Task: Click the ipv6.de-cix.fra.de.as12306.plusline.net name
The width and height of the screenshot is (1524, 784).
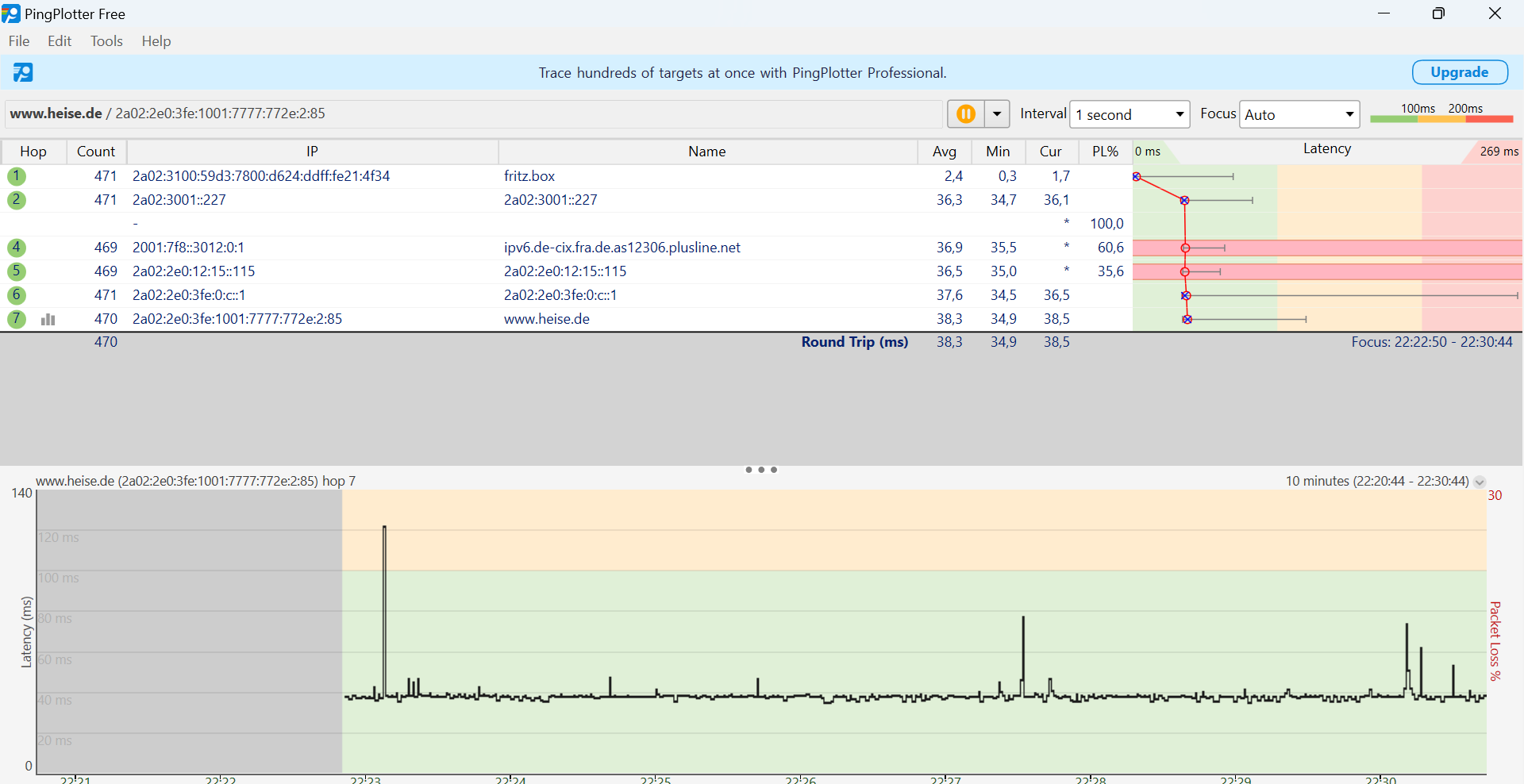Action: coord(622,248)
